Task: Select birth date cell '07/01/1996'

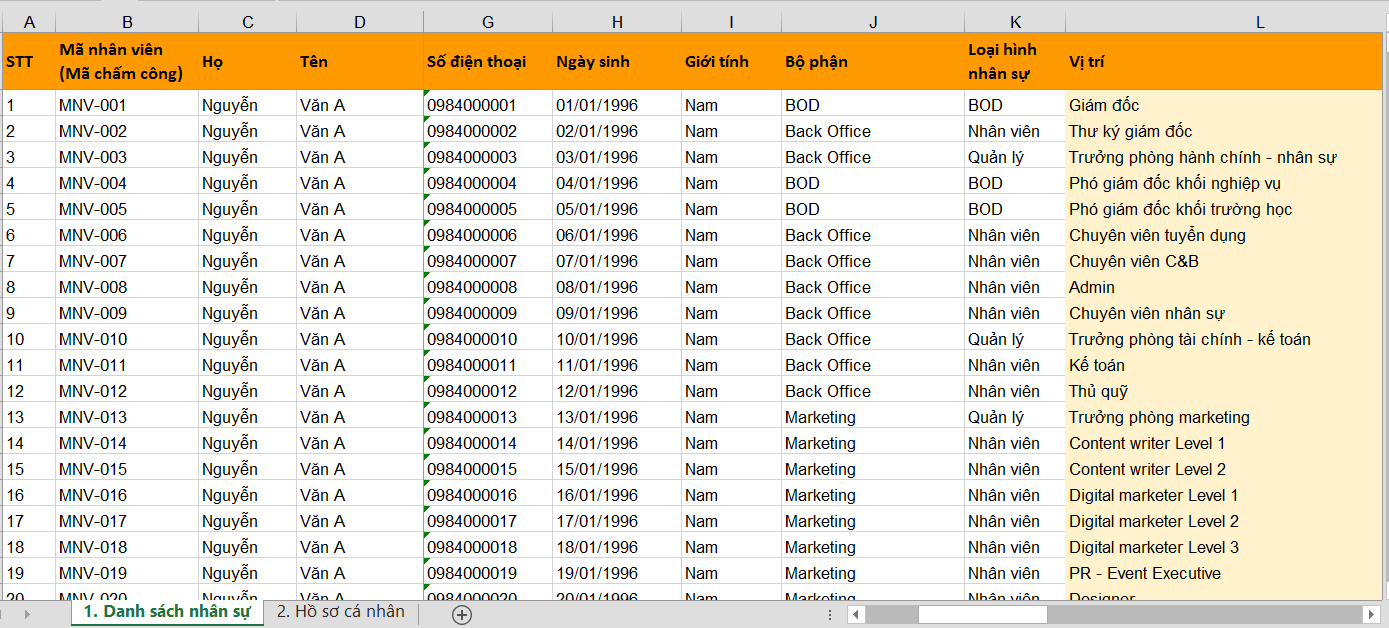Action: pyautogui.click(x=617, y=261)
